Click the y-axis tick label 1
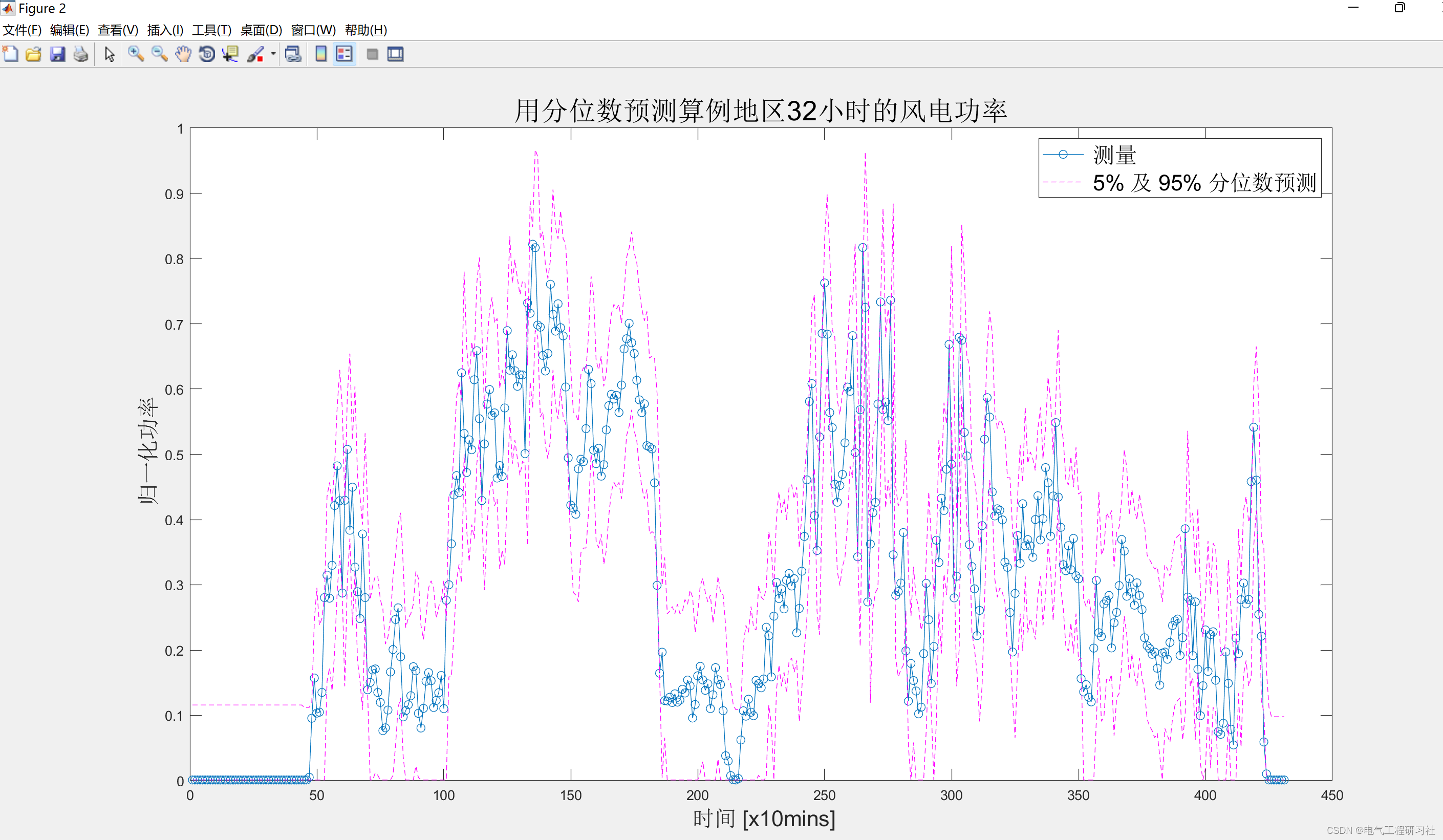 tap(180, 129)
